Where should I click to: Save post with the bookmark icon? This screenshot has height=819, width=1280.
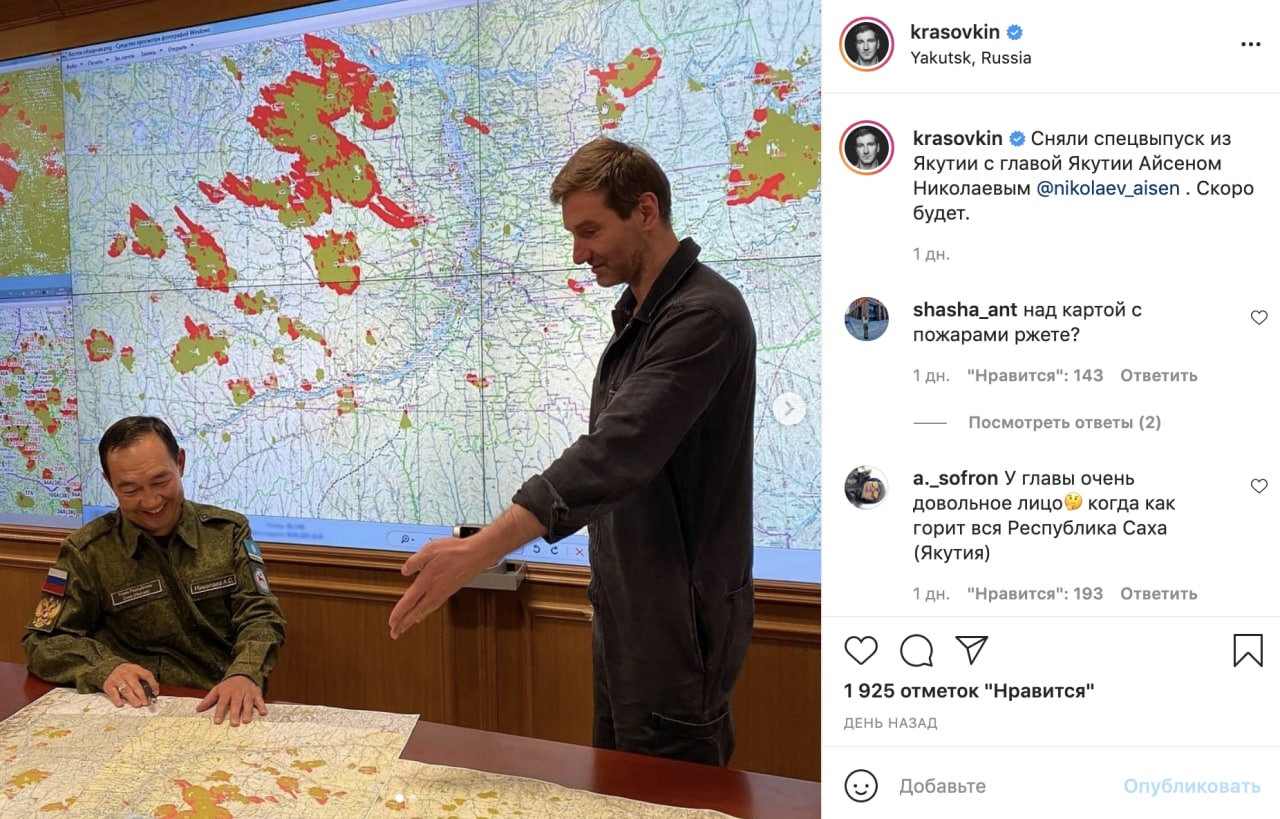(x=1248, y=651)
